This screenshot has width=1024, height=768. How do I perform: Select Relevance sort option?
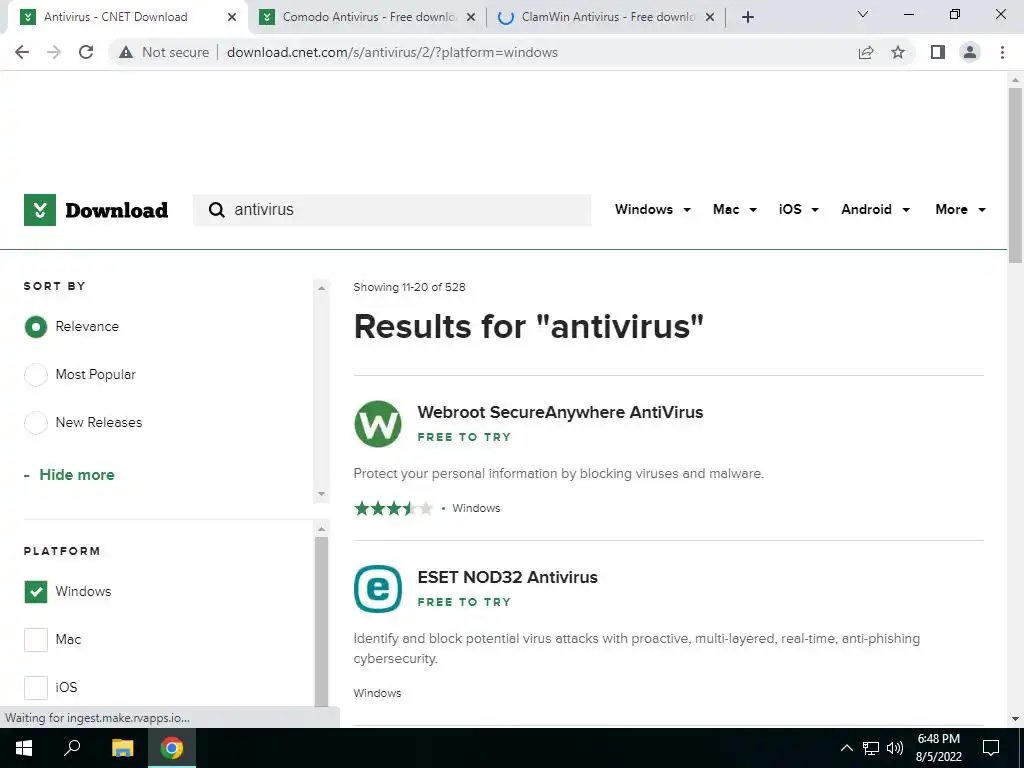click(x=36, y=327)
